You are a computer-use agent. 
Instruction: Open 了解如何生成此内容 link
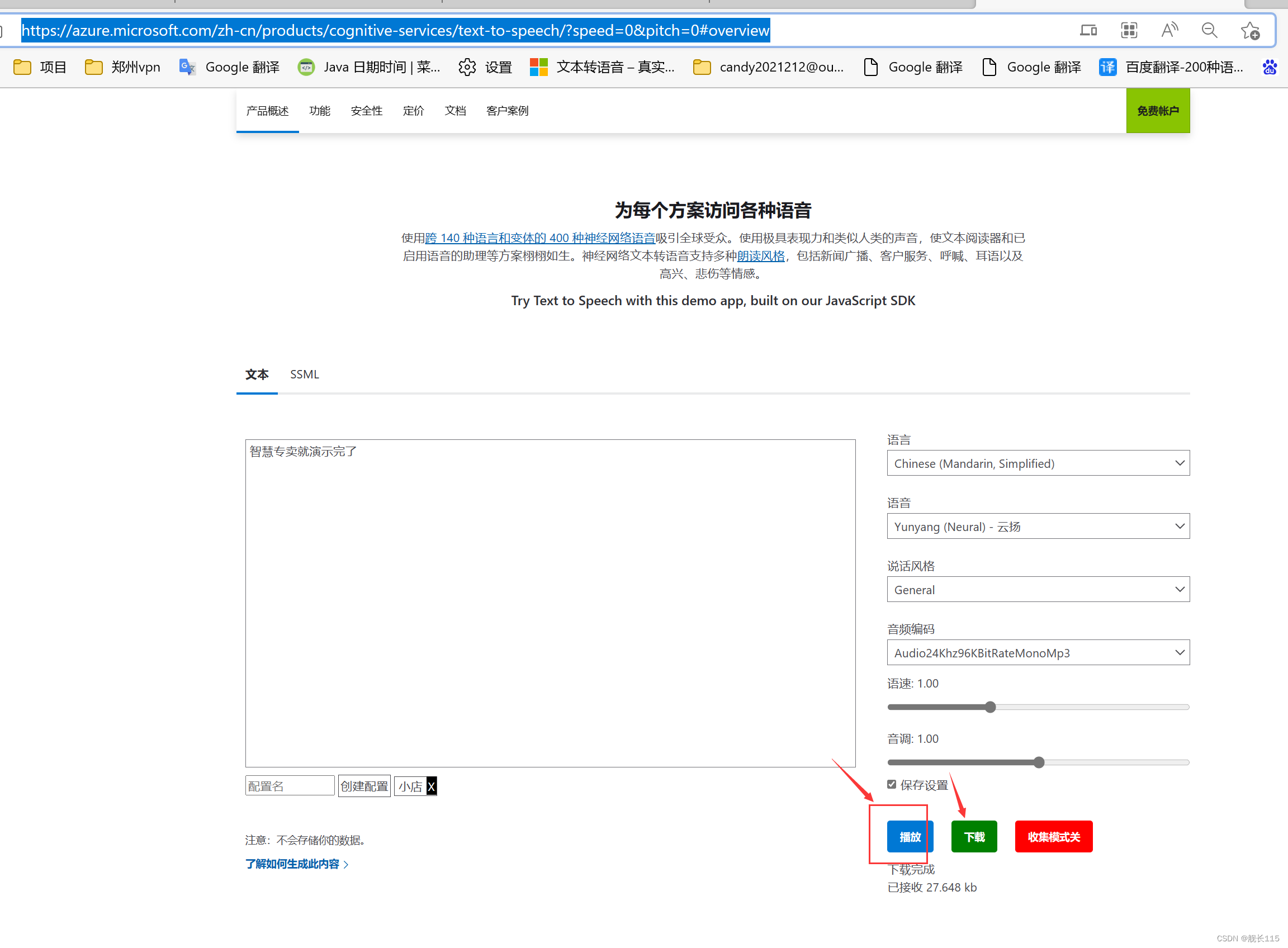pos(297,864)
